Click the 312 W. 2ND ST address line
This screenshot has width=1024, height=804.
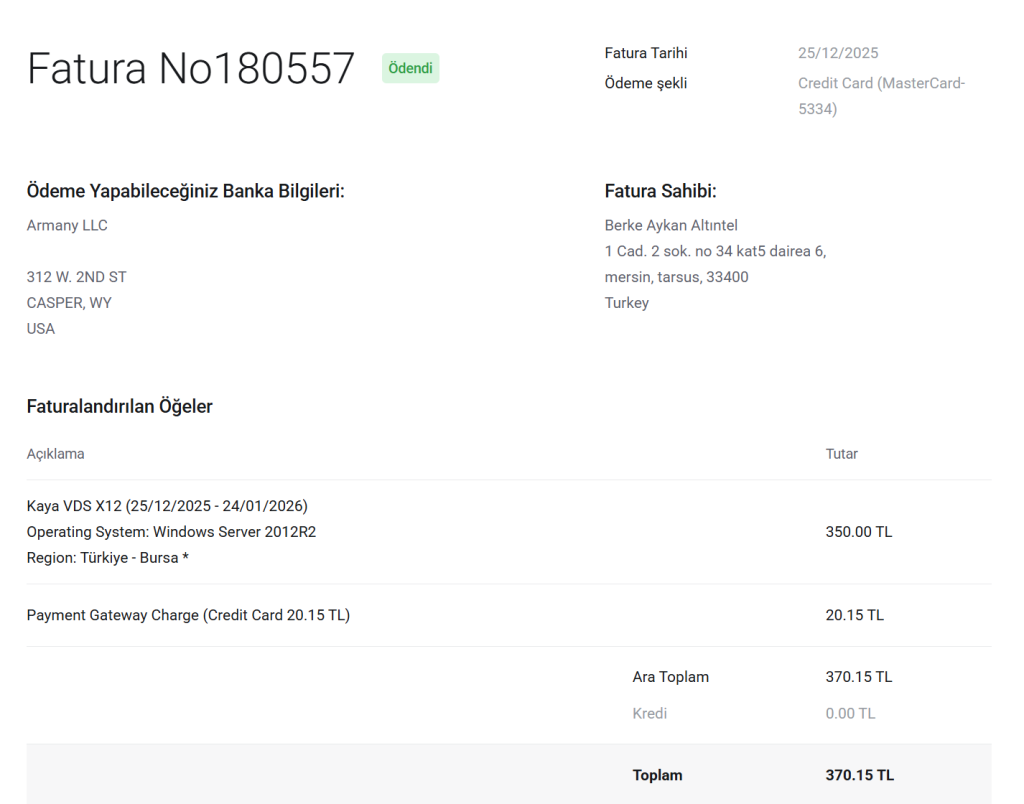point(76,277)
